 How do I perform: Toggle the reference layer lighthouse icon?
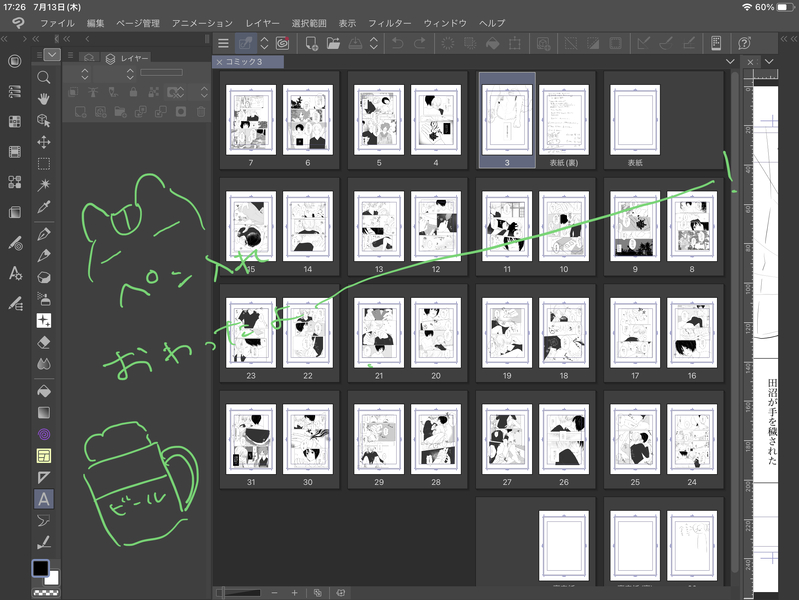pyautogui.click(x=93, y=92)
